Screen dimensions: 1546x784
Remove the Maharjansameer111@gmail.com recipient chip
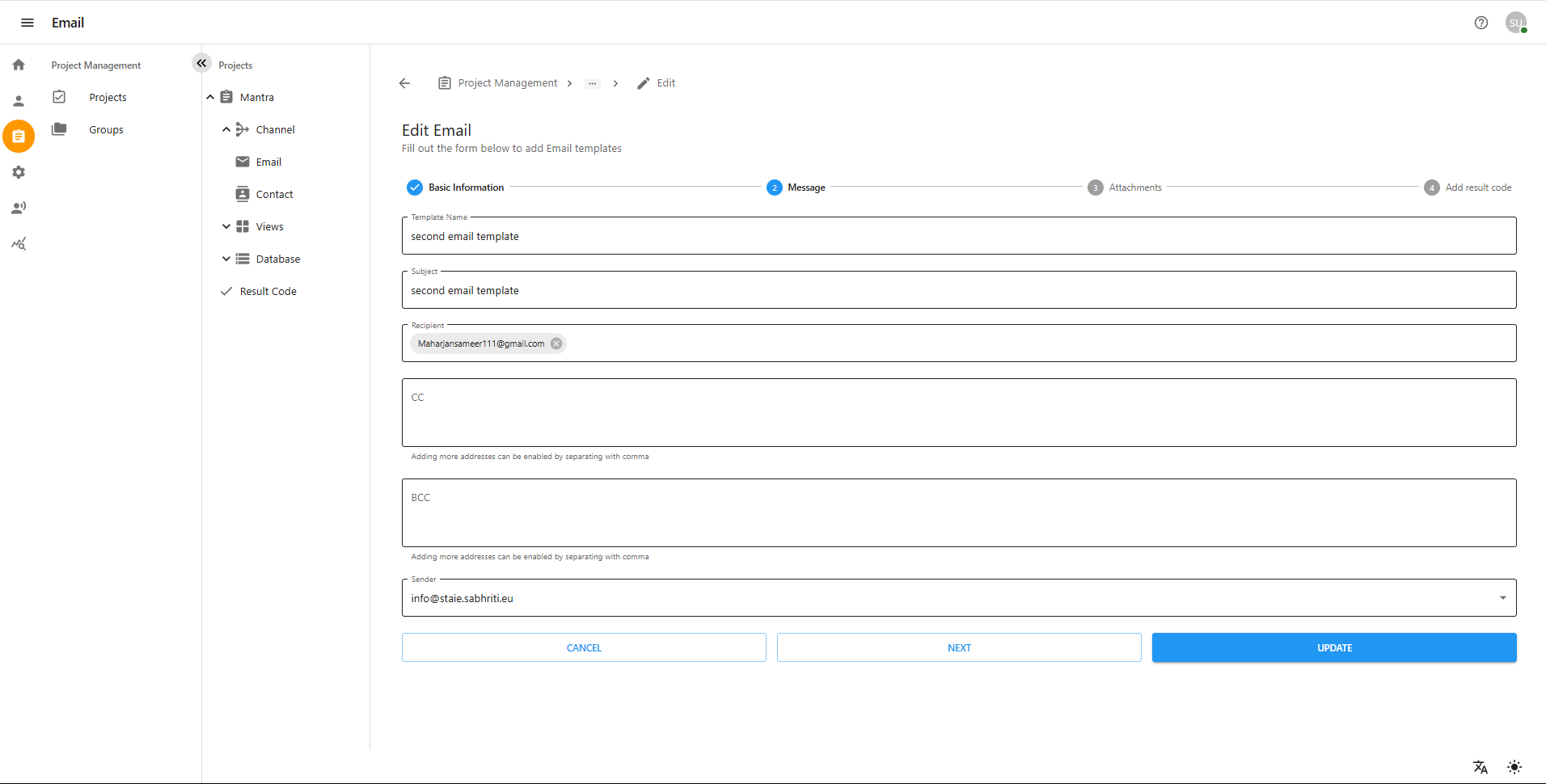click(556, 344)
